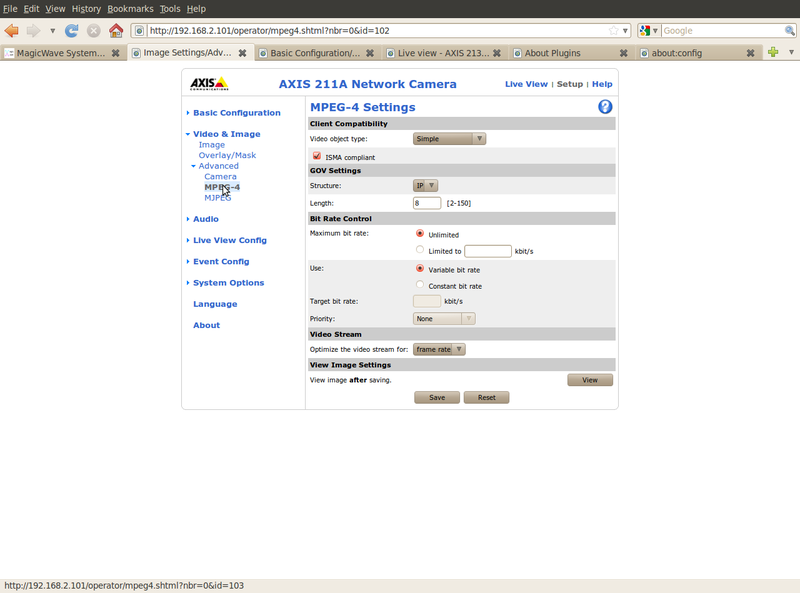Click the AXIS logo
The width and height of the screenshot is (800, 593).
209,84
